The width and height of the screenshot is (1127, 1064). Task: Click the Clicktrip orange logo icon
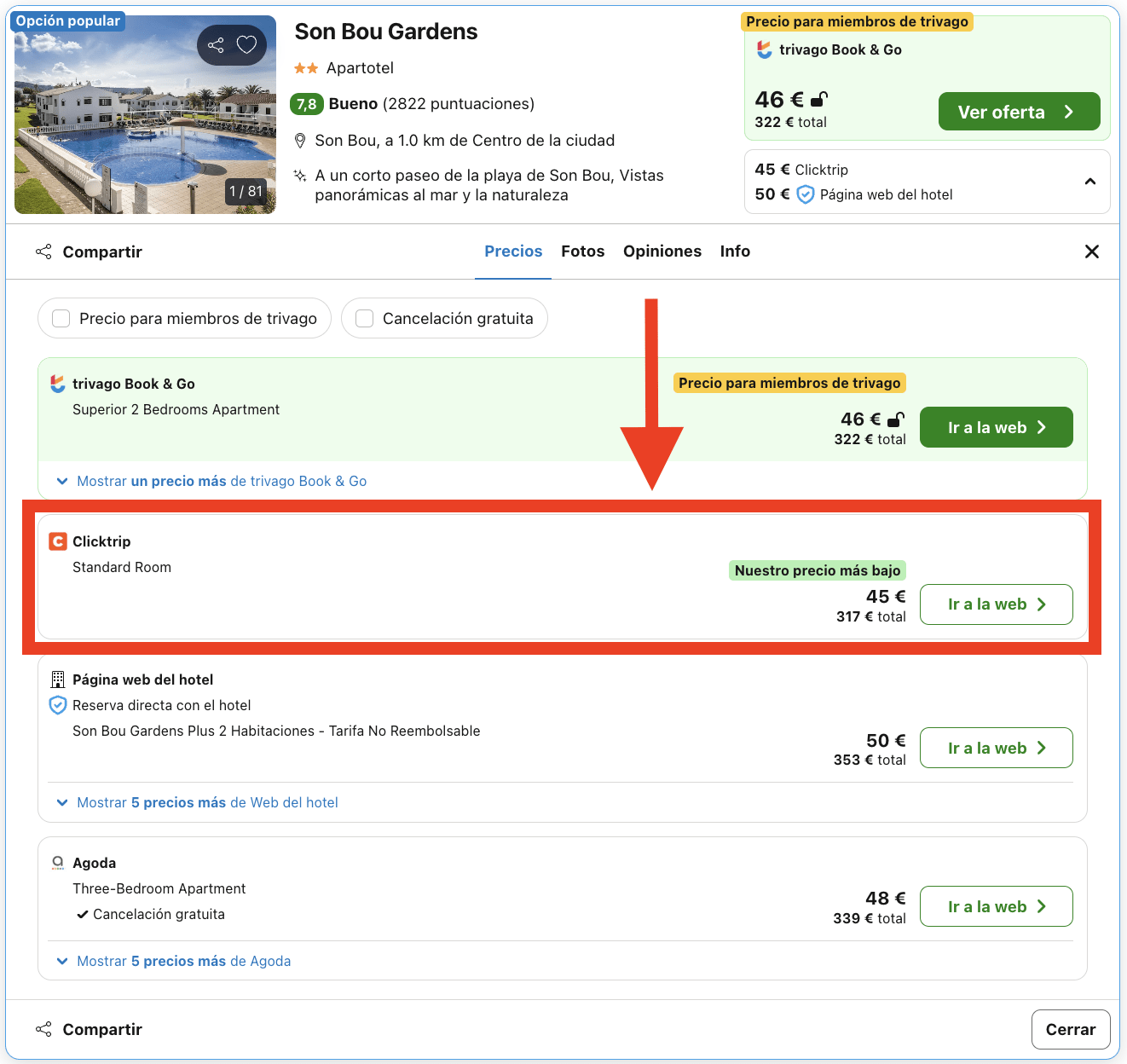tap(58, 541)
